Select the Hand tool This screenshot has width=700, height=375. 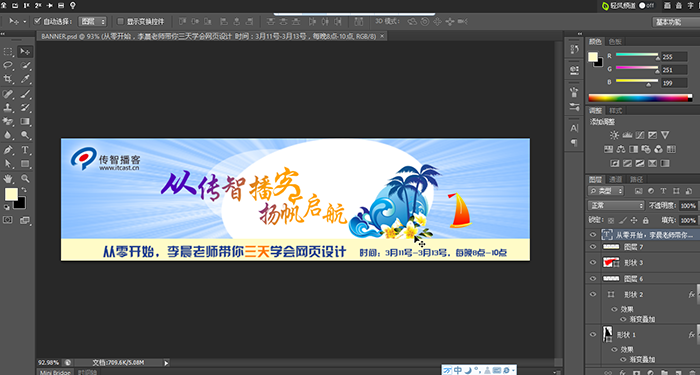pyautogui.click(x=8, y=179)
